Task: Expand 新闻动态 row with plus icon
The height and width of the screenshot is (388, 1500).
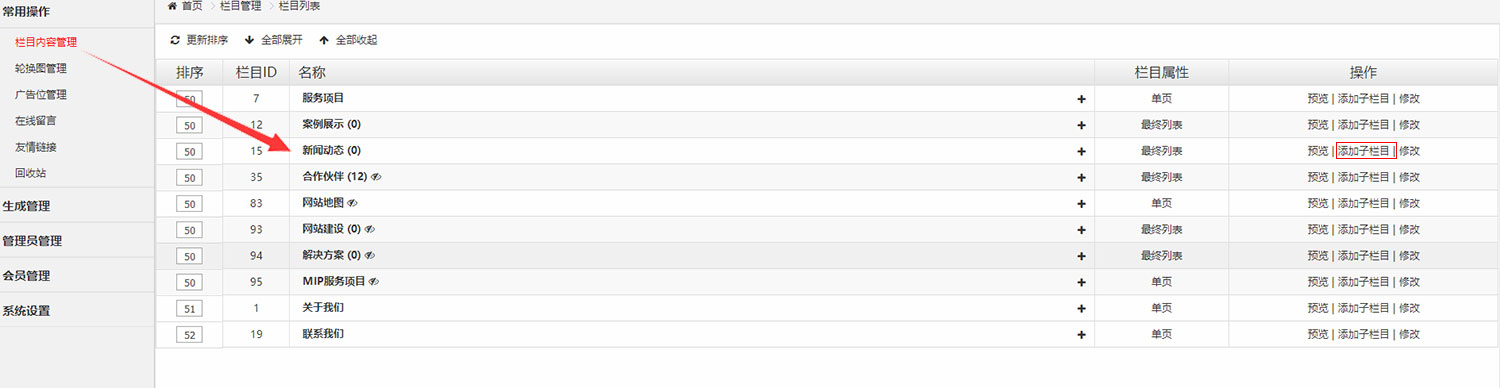Action: point(1081,151)
